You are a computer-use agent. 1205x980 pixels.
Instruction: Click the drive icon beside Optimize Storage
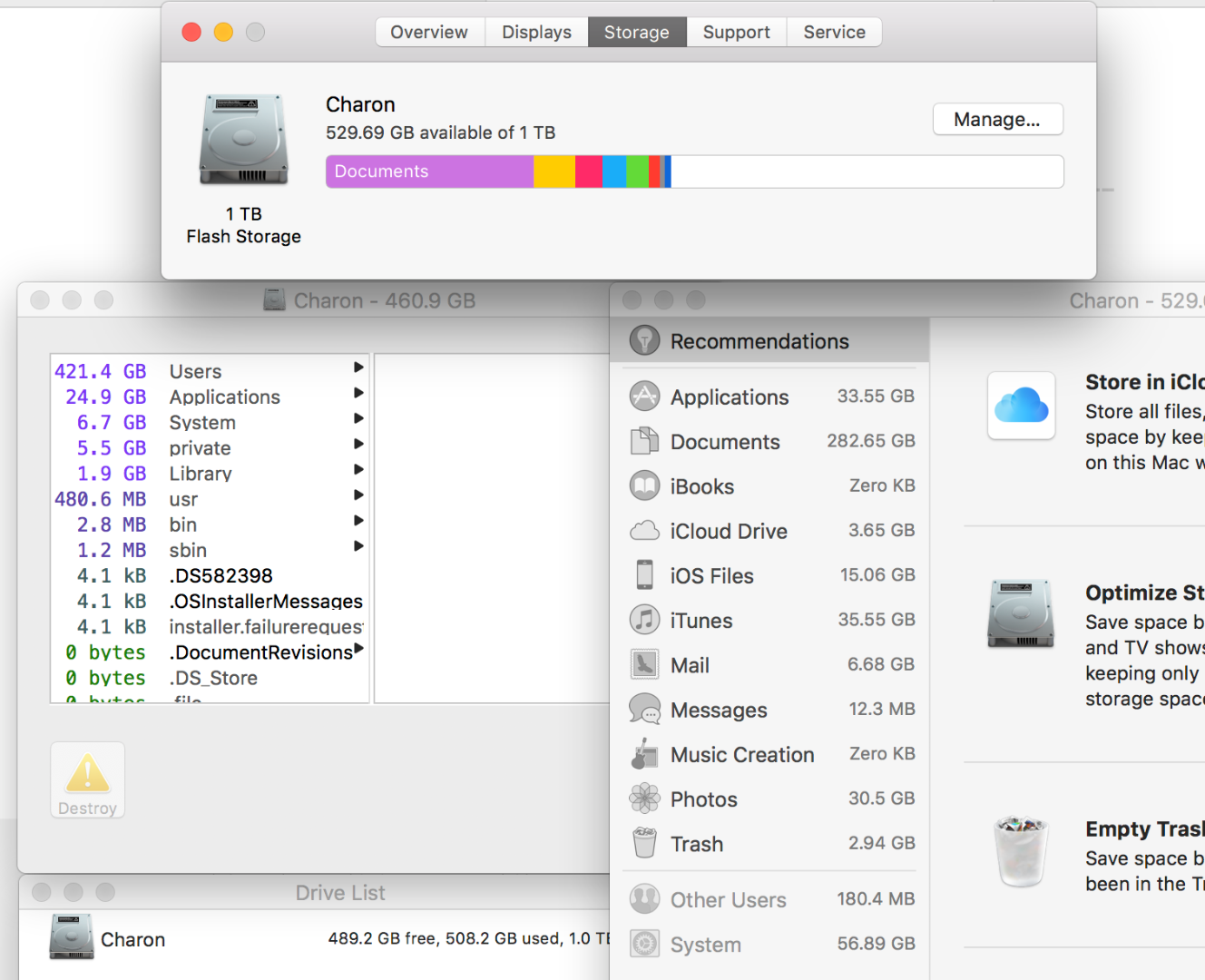1021,613
